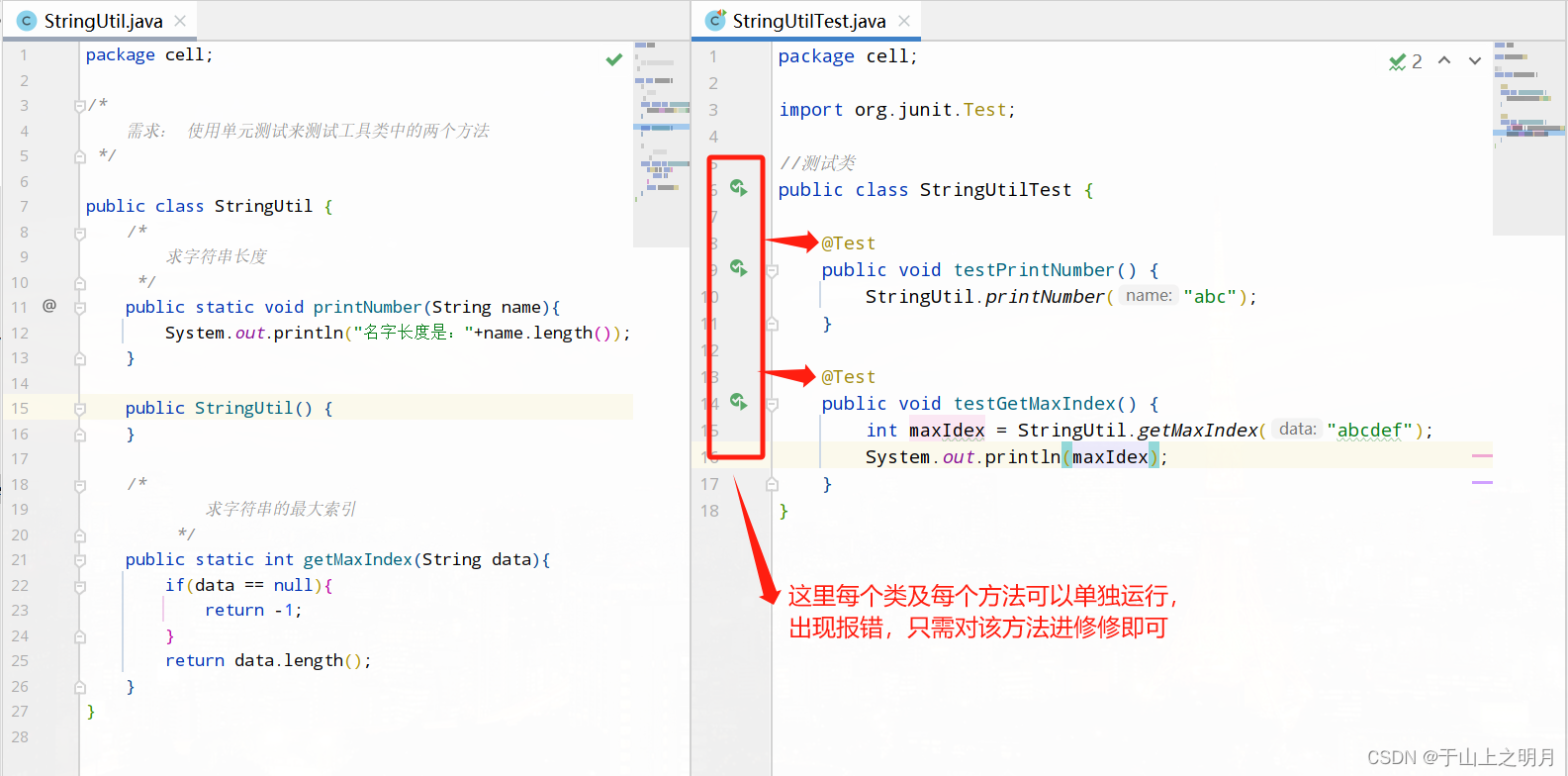The image size is (1568, 776).
Task: Switch to the StringUtilTest.java tab
Action: 808,21
